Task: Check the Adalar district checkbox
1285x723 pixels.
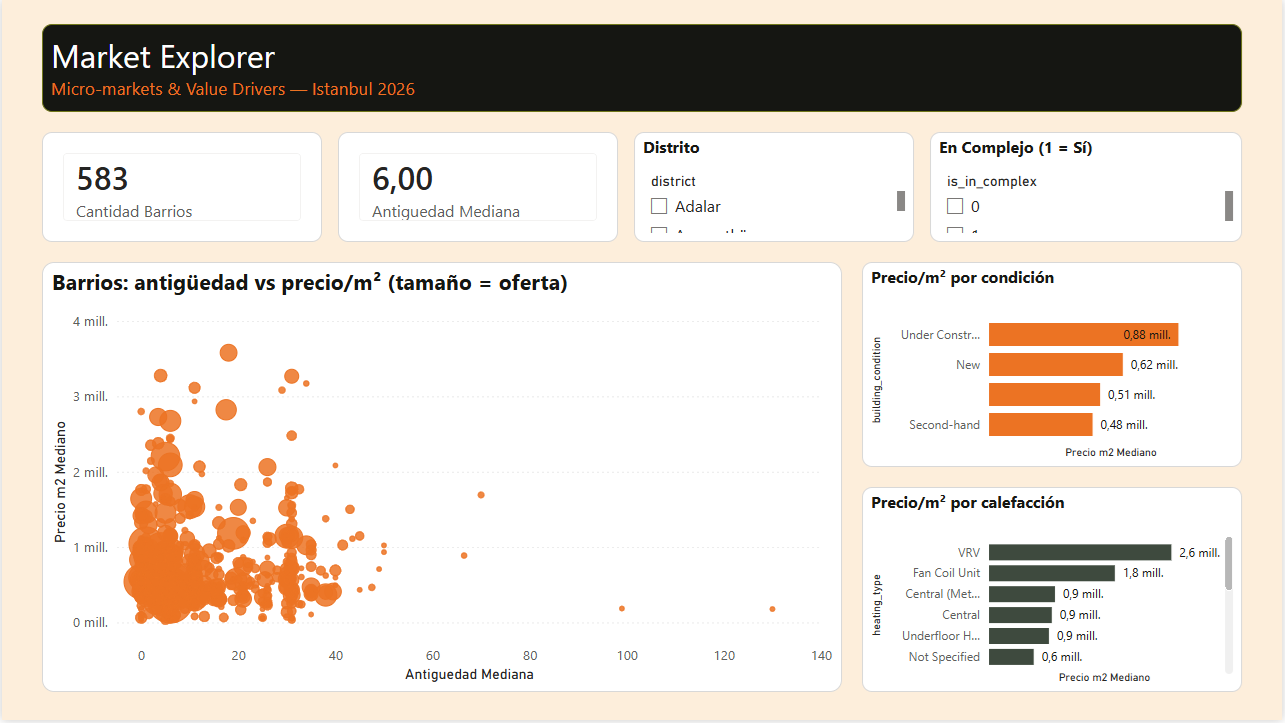Action: 659,206
